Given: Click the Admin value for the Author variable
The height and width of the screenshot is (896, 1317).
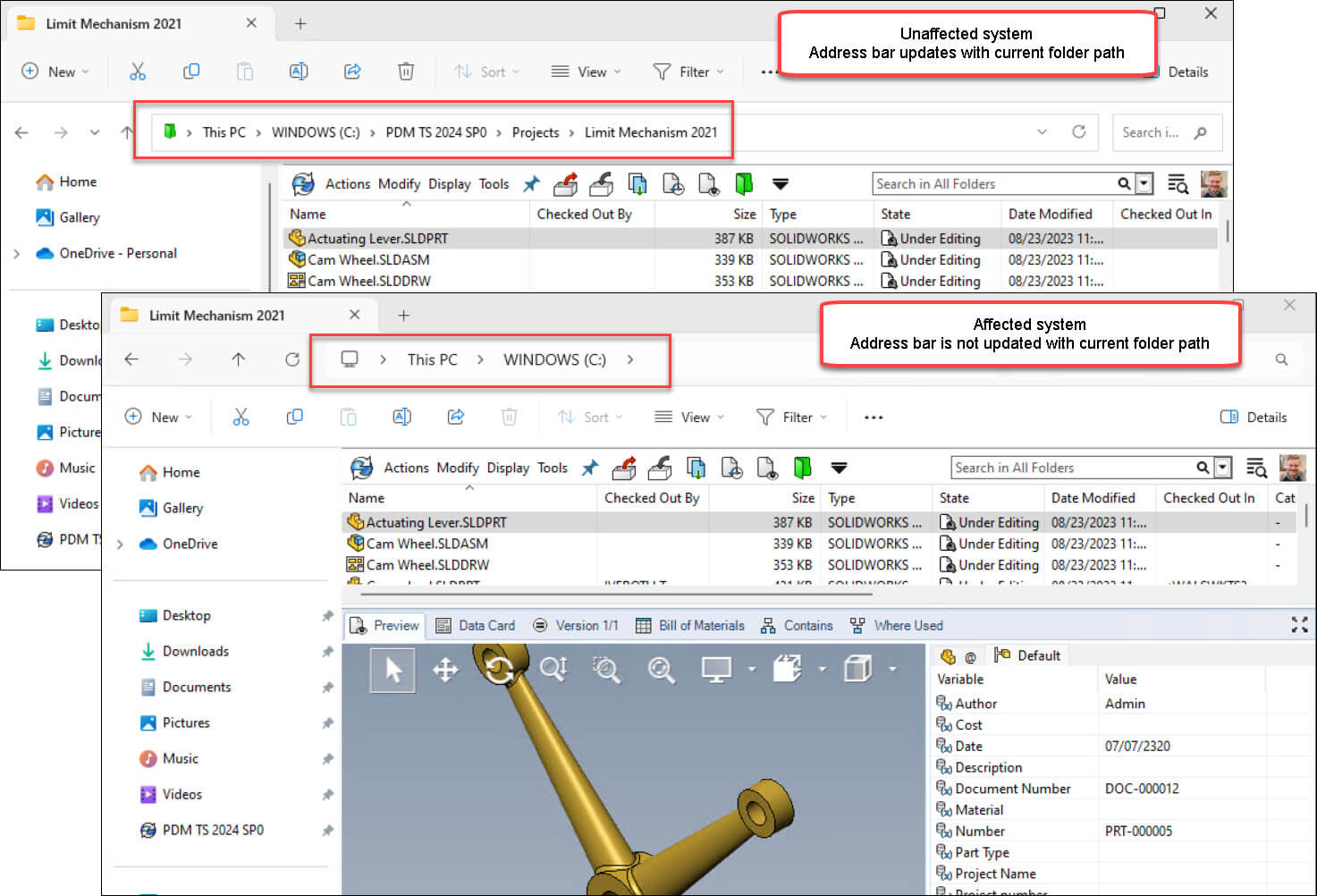Looking at the screenshot, I should click(x=1125, y=704).
